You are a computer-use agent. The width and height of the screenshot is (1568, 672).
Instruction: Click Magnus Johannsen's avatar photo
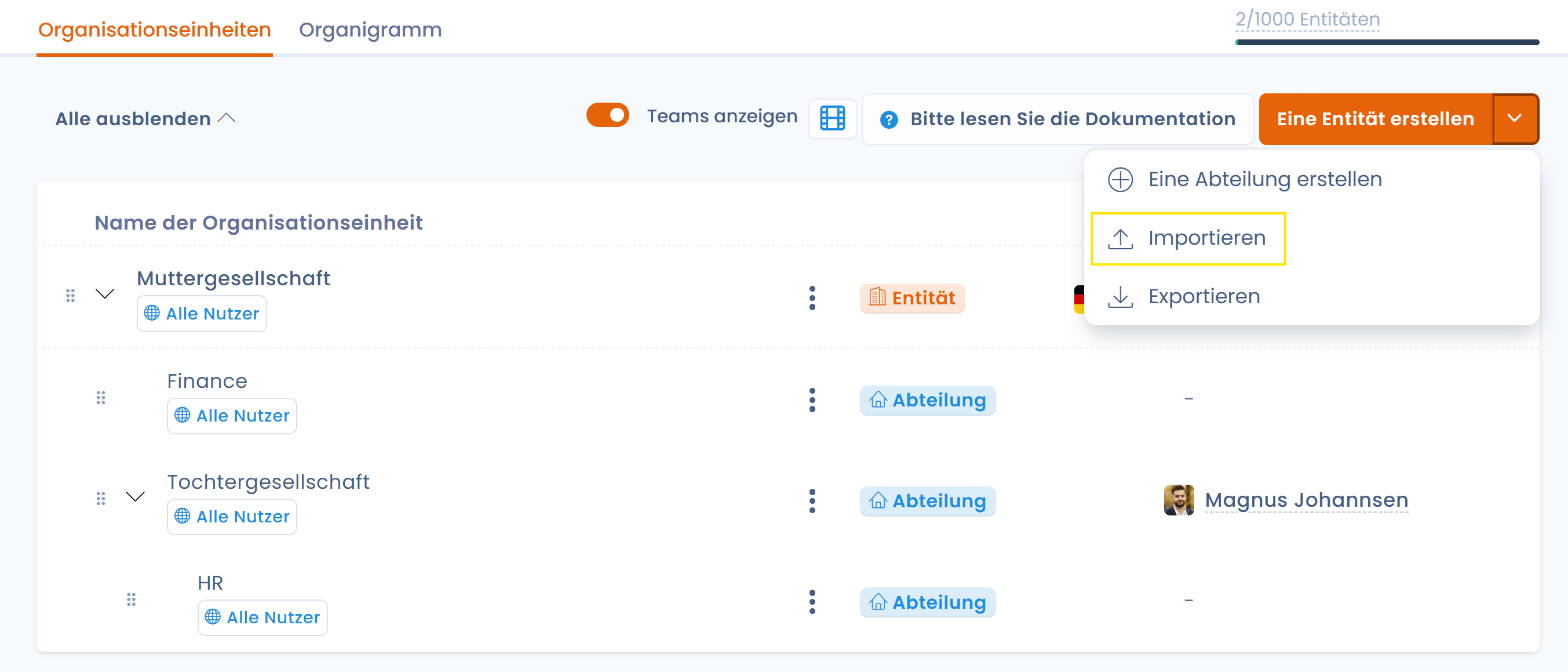click(x=1179, y=500)
